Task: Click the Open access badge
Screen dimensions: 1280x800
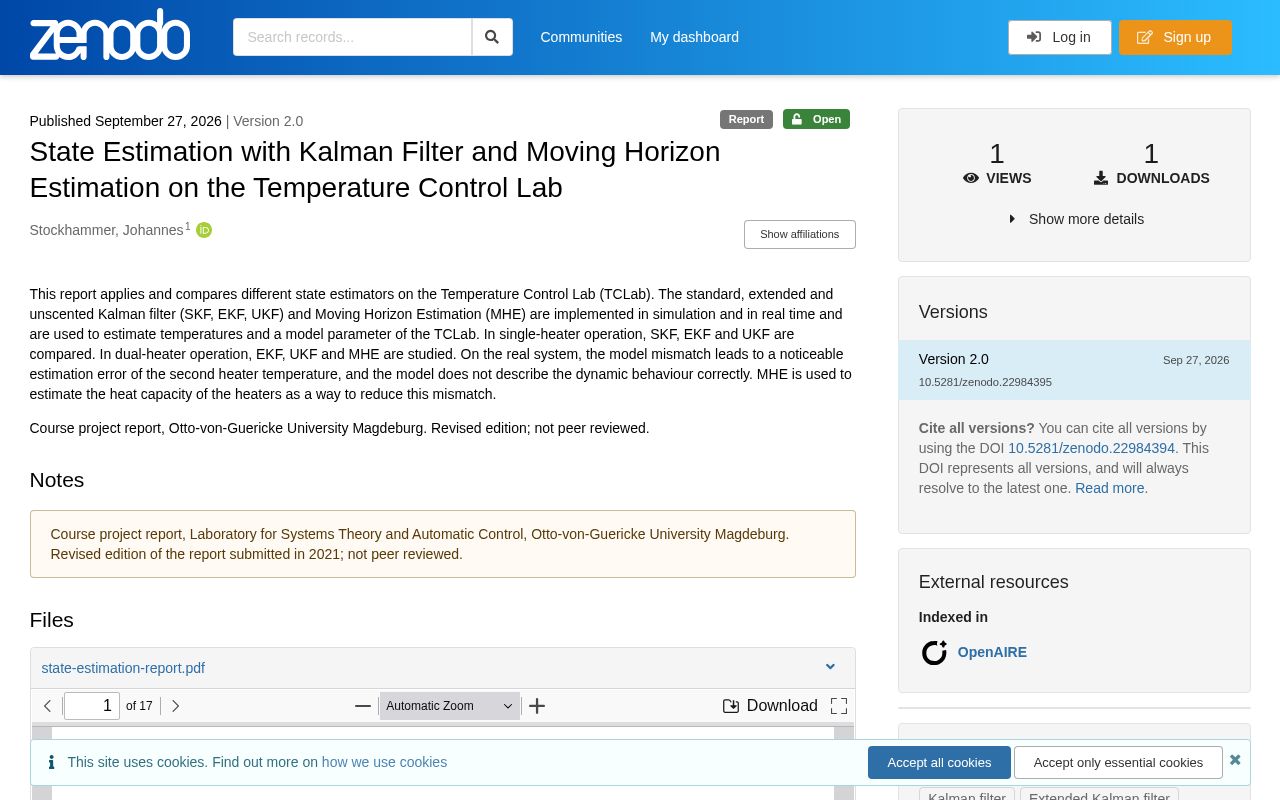Action: point(816,119)
